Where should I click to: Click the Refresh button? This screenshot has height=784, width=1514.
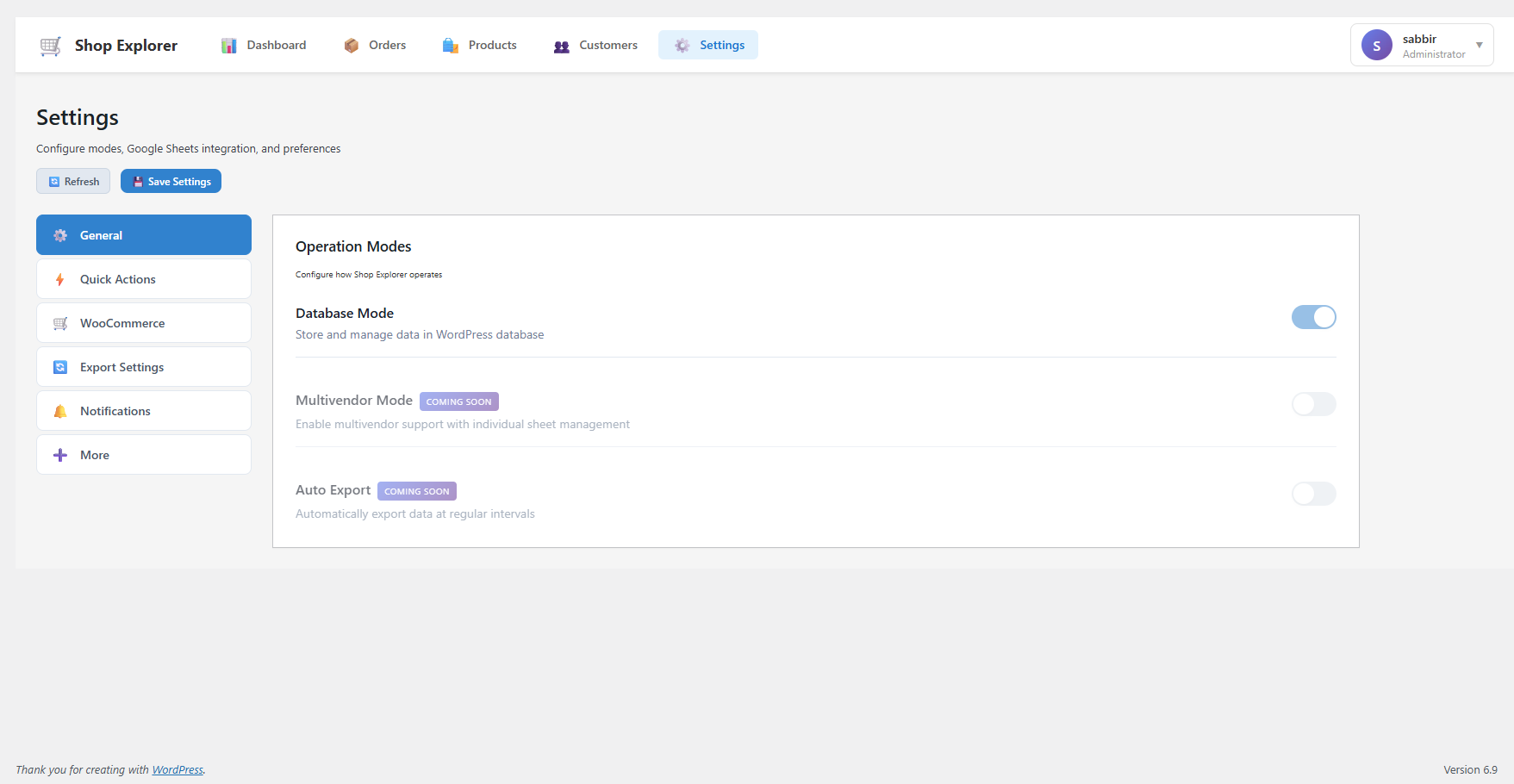[x=73, y=181]
